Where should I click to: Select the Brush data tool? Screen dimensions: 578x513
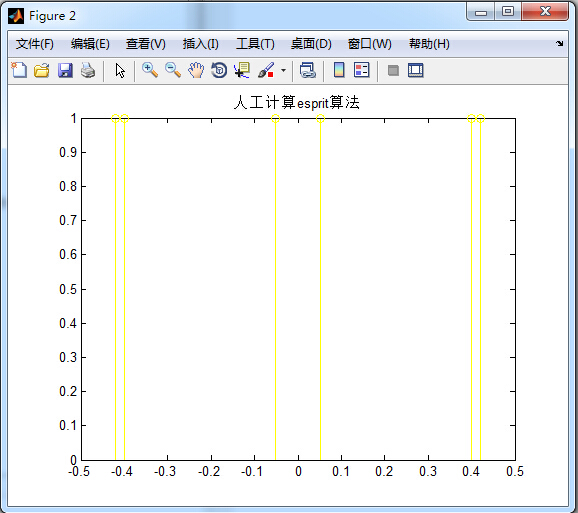click(x=266, y=70)
